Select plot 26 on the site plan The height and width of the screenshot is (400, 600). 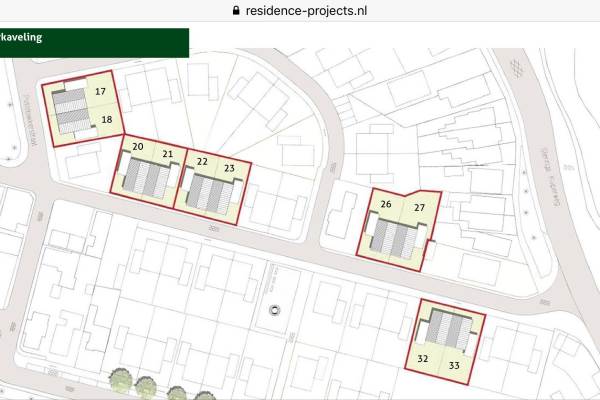tap(385, 204)
